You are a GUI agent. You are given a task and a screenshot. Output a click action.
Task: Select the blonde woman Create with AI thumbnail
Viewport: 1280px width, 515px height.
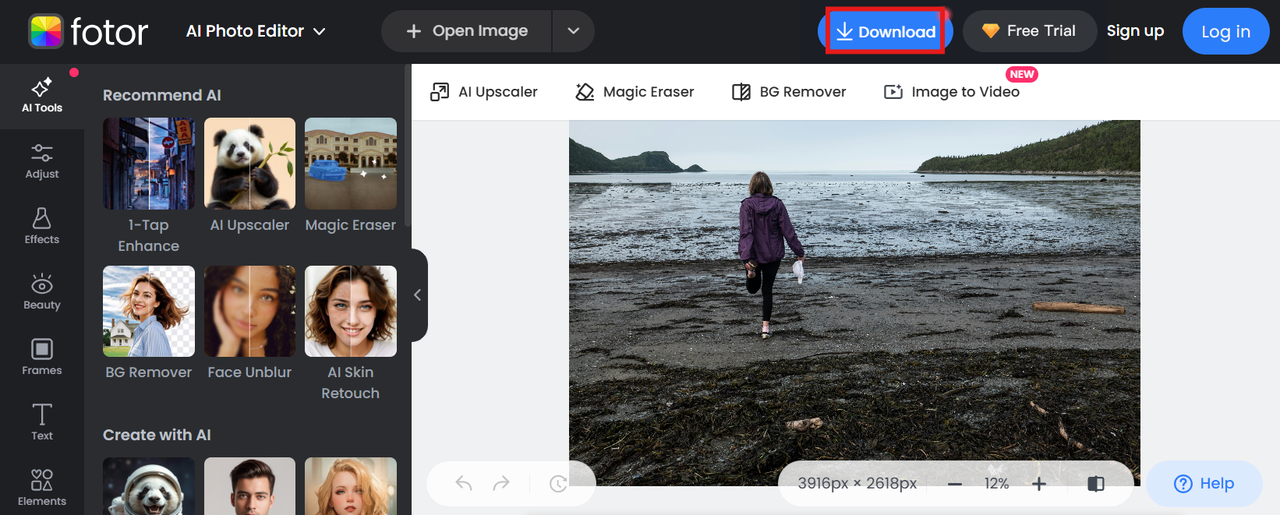click(351, 486)
